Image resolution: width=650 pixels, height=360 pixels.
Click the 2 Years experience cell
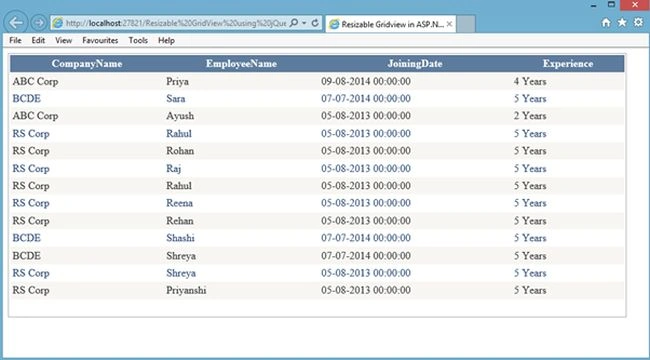(530, 116)
